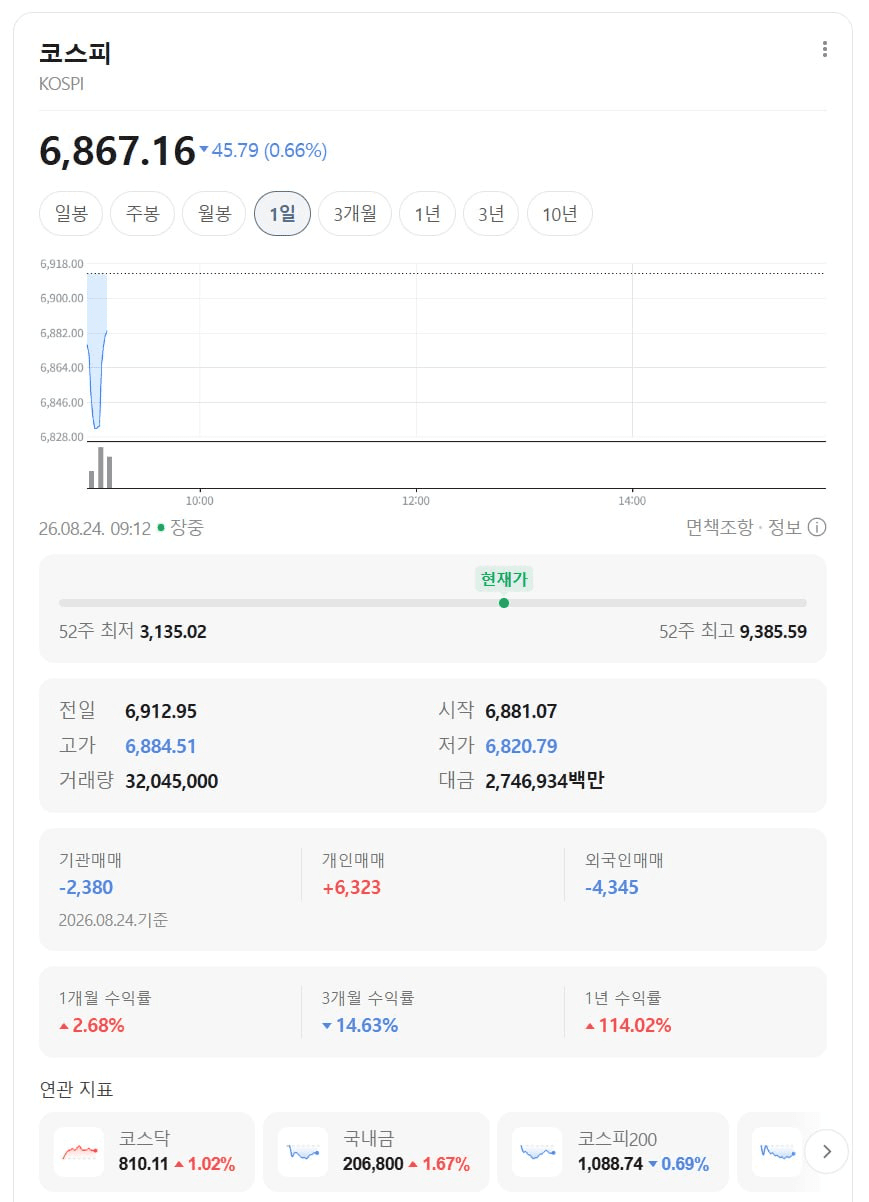Click the 거래량 value 32,045,000
This screenshot has height=1202, width=869.
tap(172, 781)
